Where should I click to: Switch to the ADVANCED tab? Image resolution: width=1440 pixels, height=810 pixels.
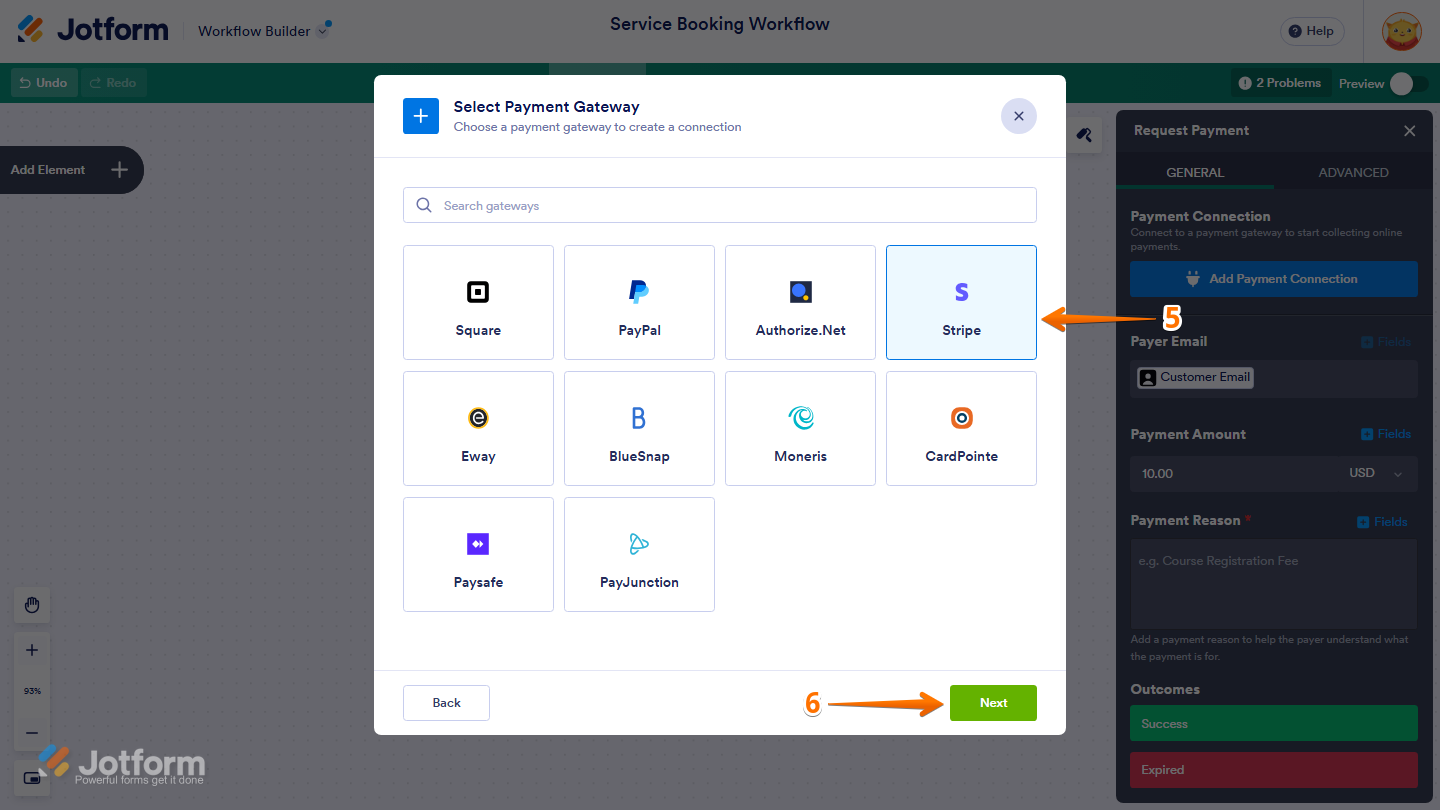pyautogui.click(x=1353, y=172)
